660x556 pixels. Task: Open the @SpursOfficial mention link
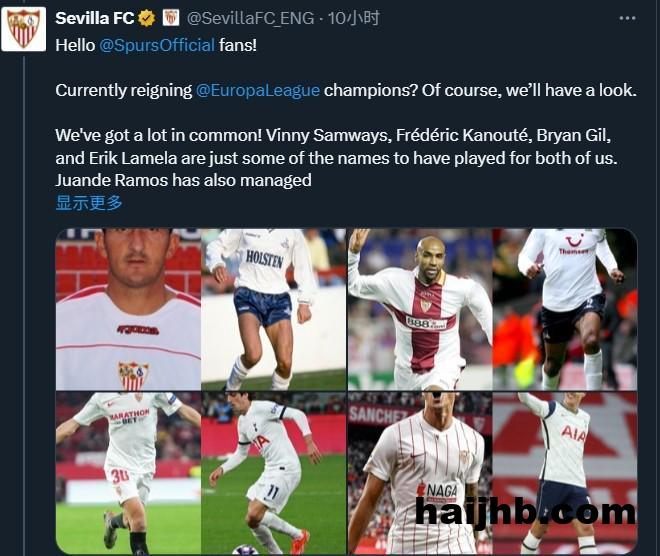click(x=157, y=45)
